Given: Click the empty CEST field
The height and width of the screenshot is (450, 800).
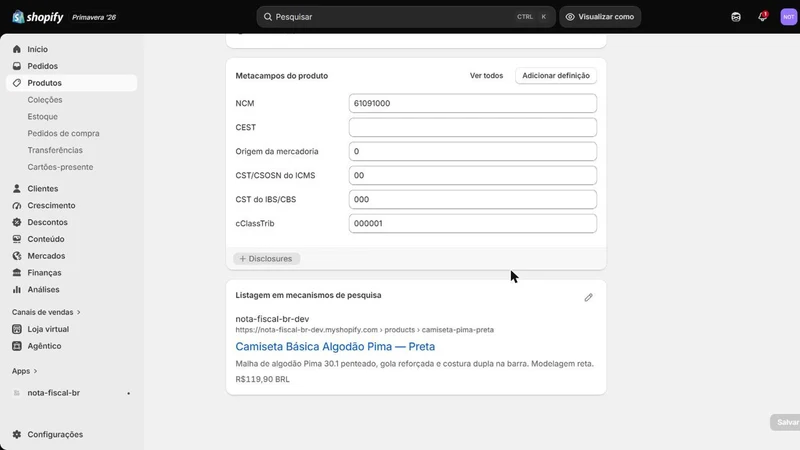Looking at the screenshot, I should [x=472, y=127].
